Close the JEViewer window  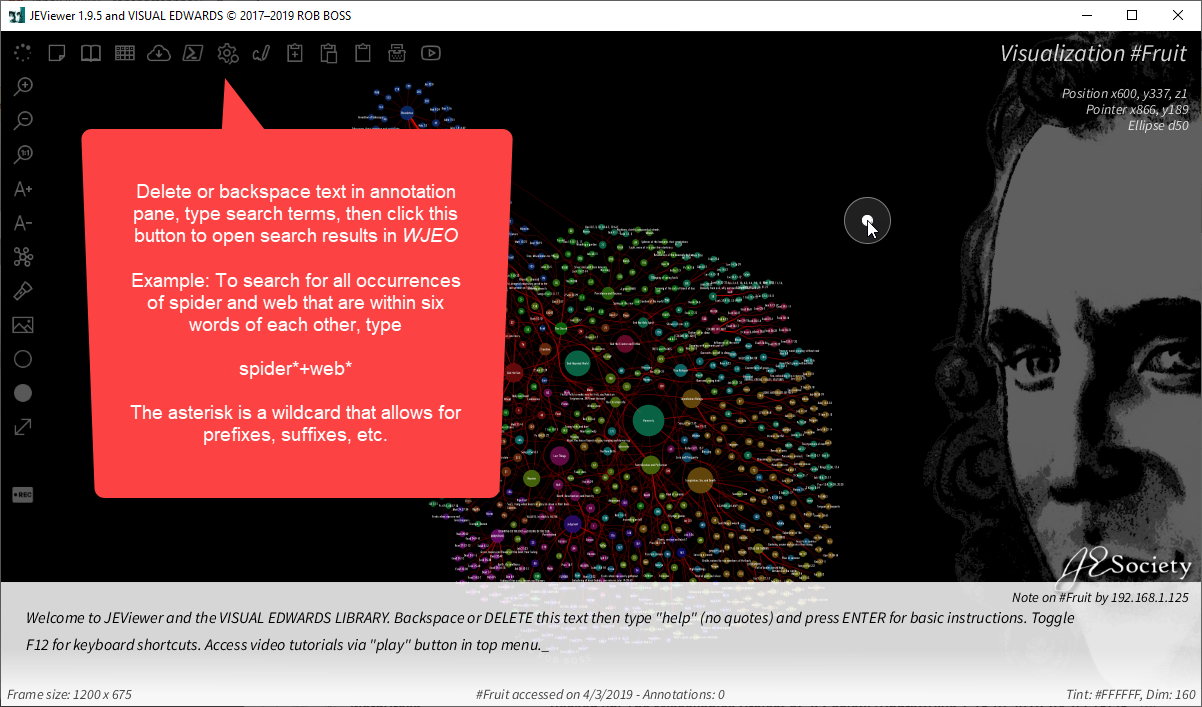click(1178, 15)
